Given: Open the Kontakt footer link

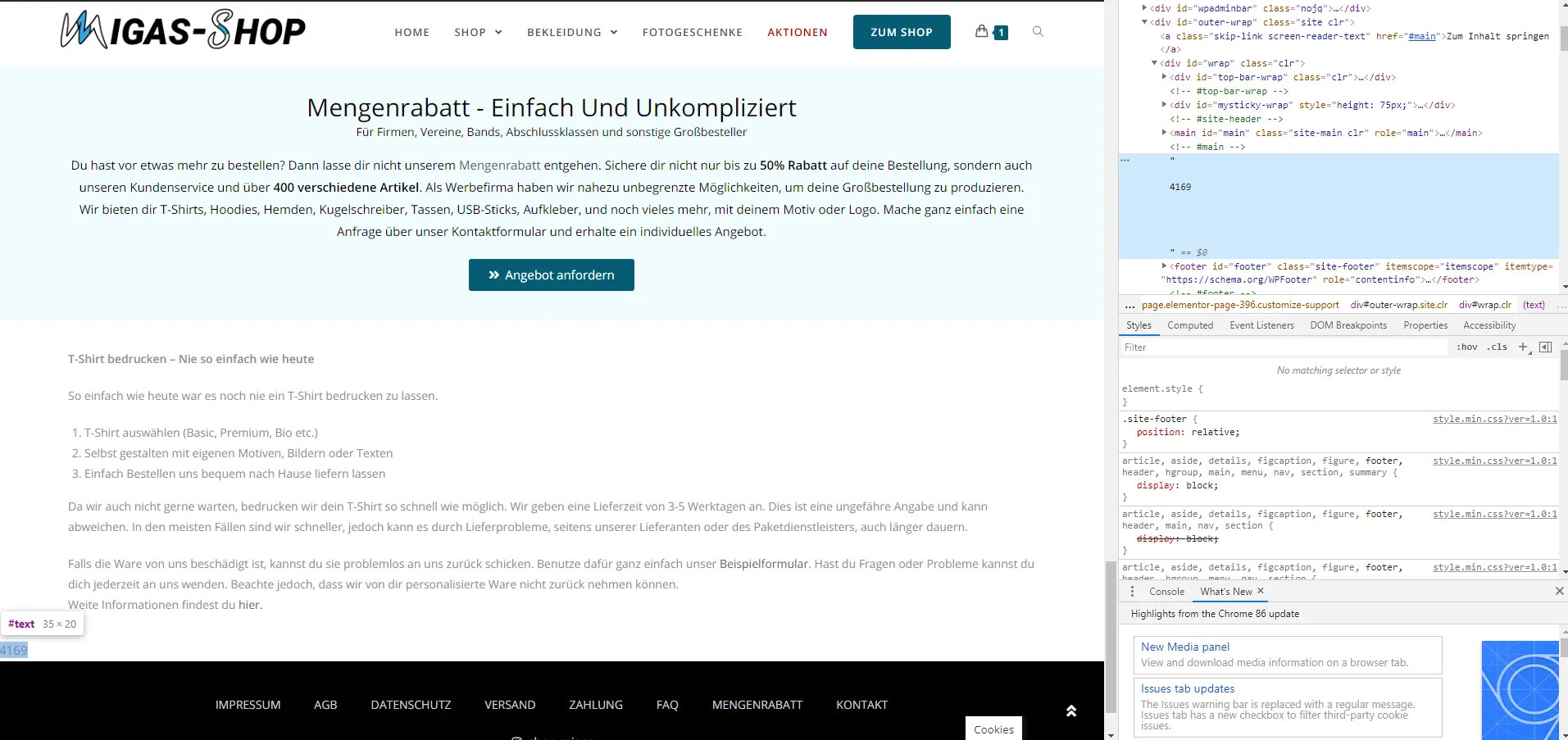Looking at the screenshot, I should click(862, 705).
